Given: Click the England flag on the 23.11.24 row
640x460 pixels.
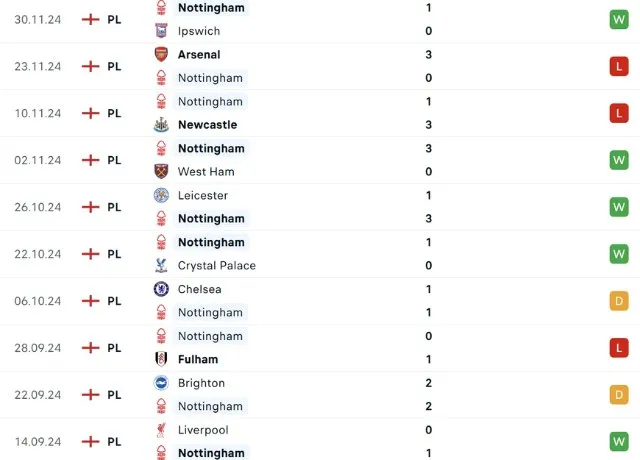Looking at the screenshot, I should click(x=90, y=66).
